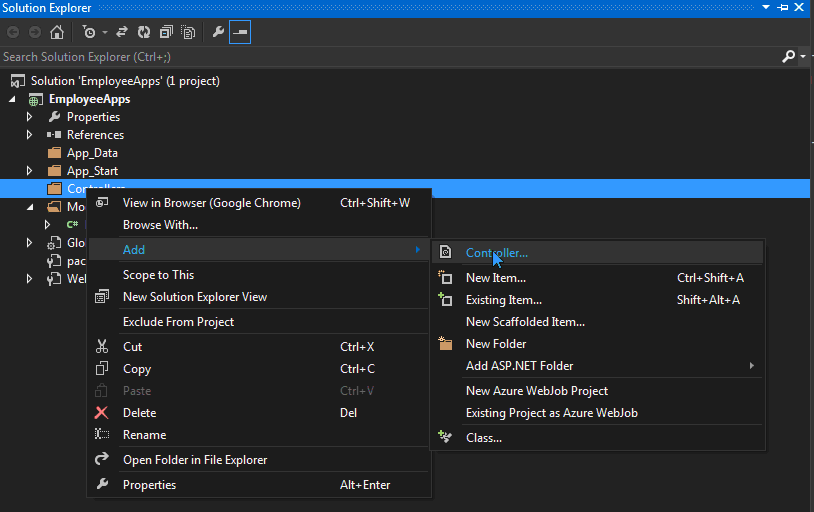The width and height of the screenshot is (814, 512).
Task: Click the Home icon in Solution Explorer toolbar
Action: (57, 32)
